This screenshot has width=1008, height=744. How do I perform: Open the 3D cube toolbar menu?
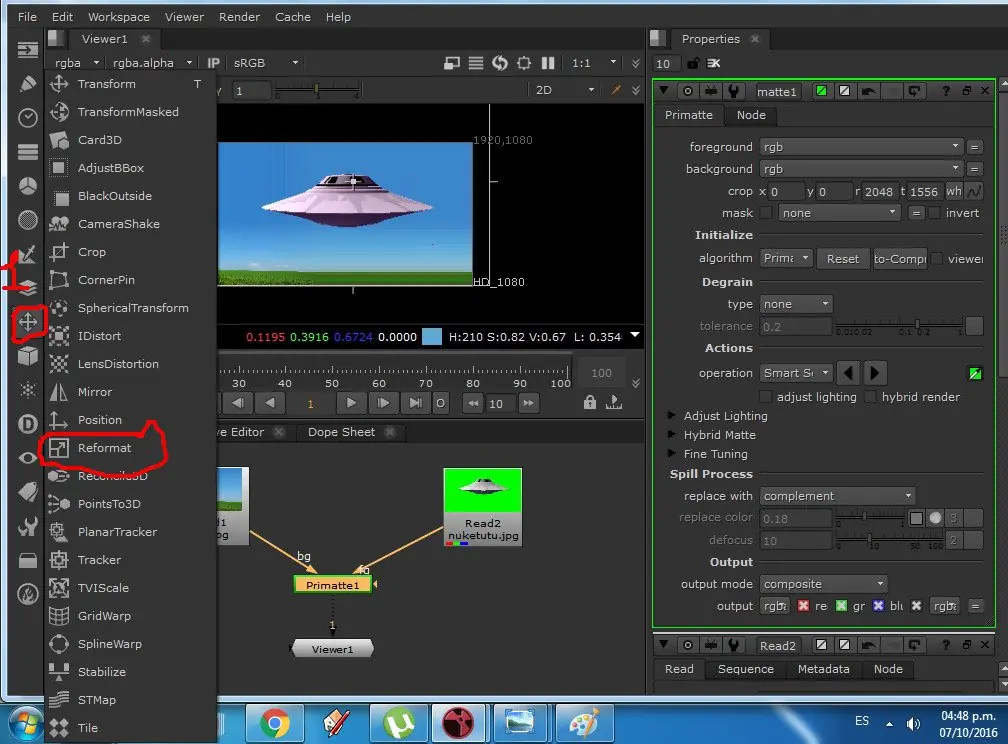[x=28, y=356]
